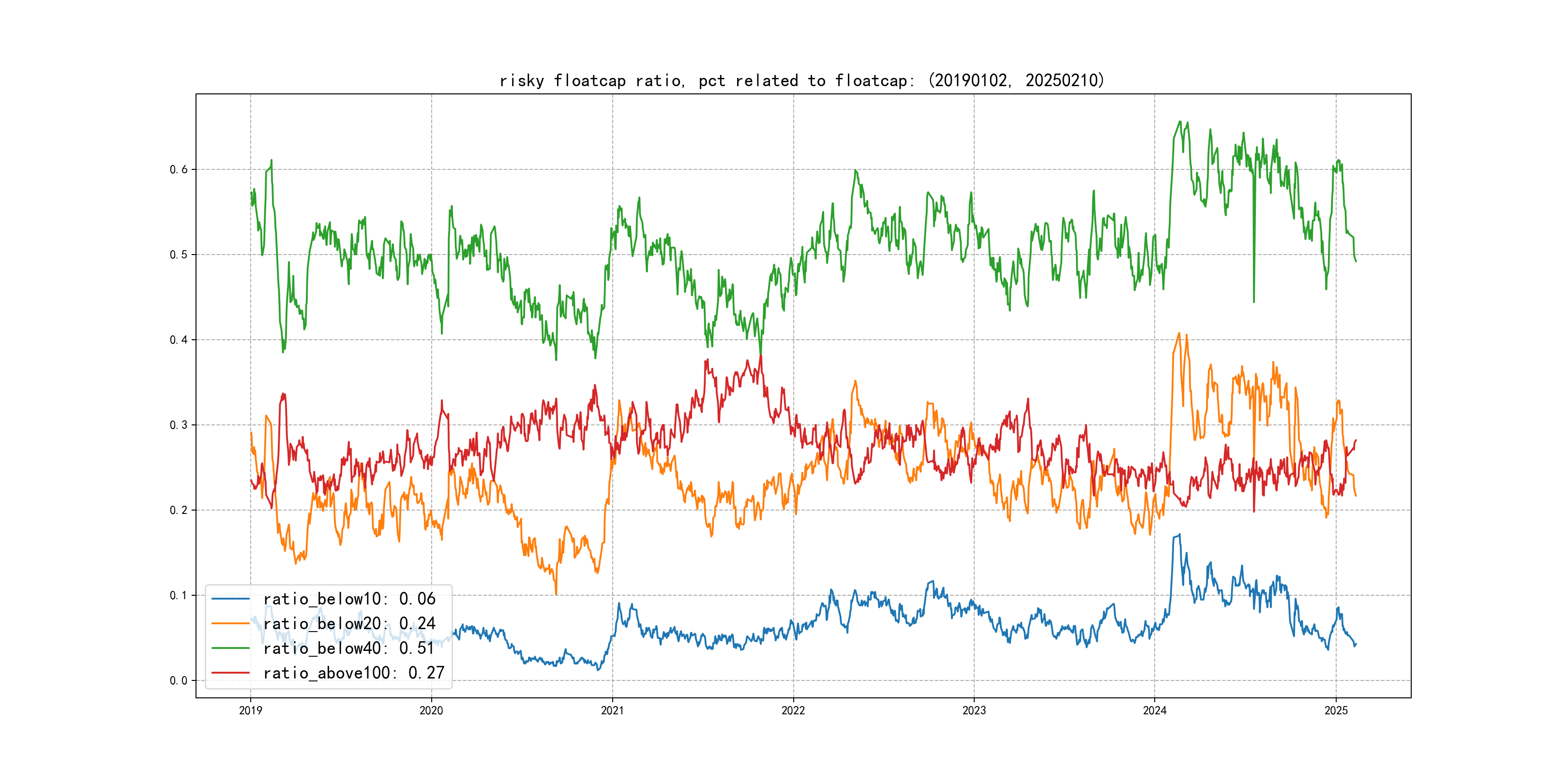Click the 0.6 y-axis tick label
Image resolution: width=1568 pixels, height=784 pixels.
tap(179, 169)
